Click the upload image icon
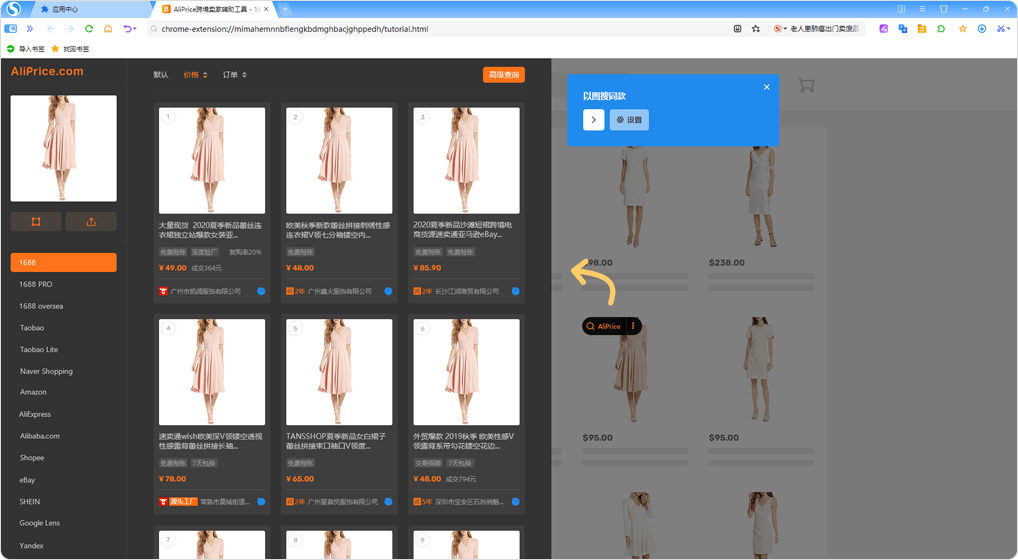This screenshot has height=560, width=1018. (x=91, y=221)
